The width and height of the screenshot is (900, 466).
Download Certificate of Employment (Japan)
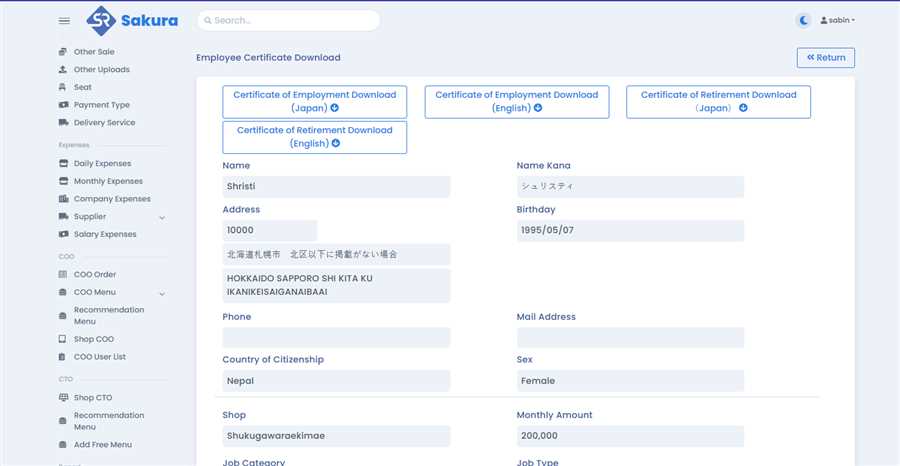[314, 101]
